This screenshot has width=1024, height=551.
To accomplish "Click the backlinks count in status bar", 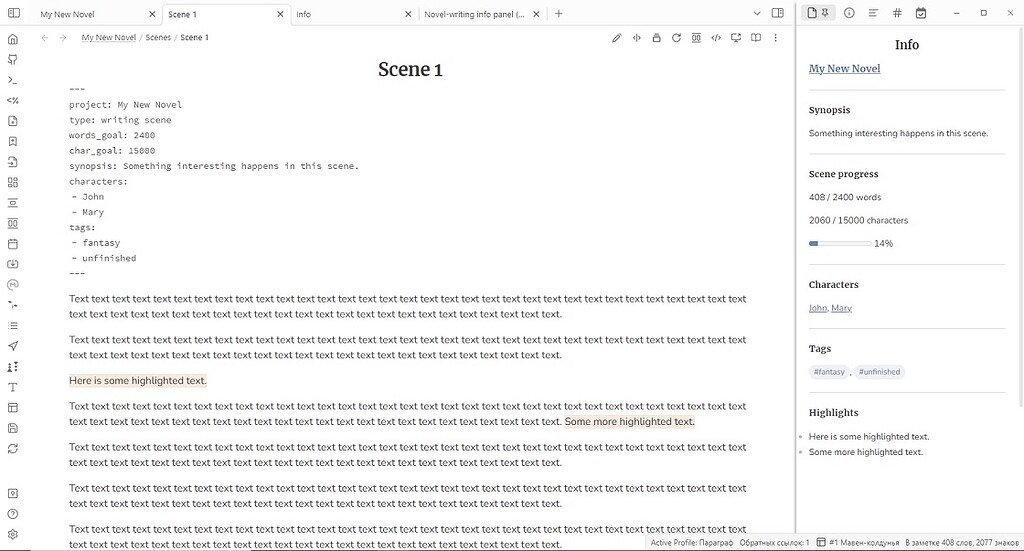I will pos(775,543).
